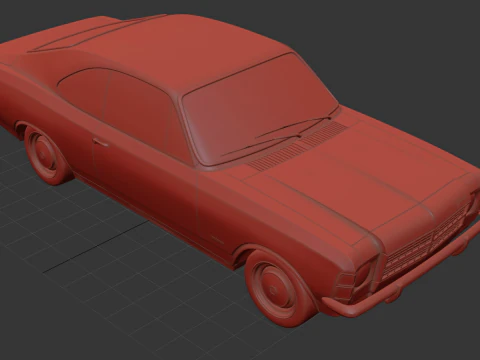Select the car model's front wheel
The height and width of the screenshot is (360, 480).
coord(281,288)
